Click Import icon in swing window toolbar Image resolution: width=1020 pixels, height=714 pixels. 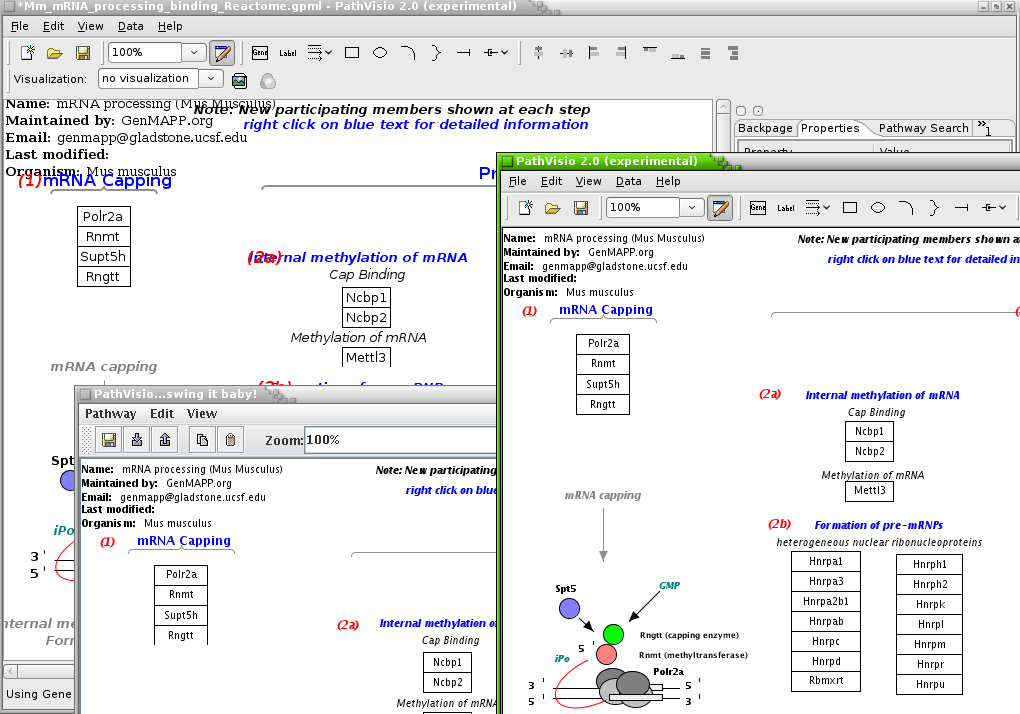(137, 440)
